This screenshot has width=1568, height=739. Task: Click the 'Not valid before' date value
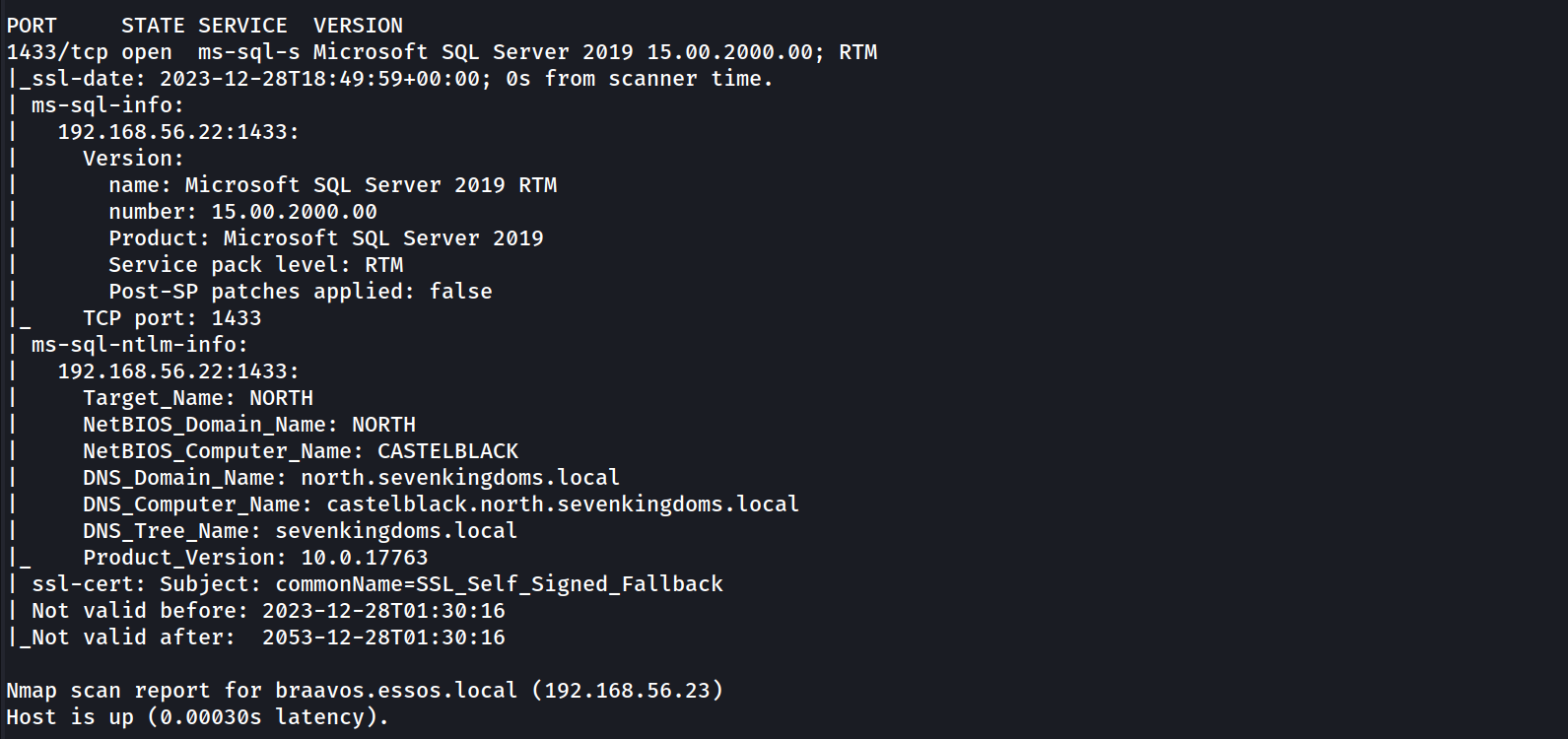point(383,611)
